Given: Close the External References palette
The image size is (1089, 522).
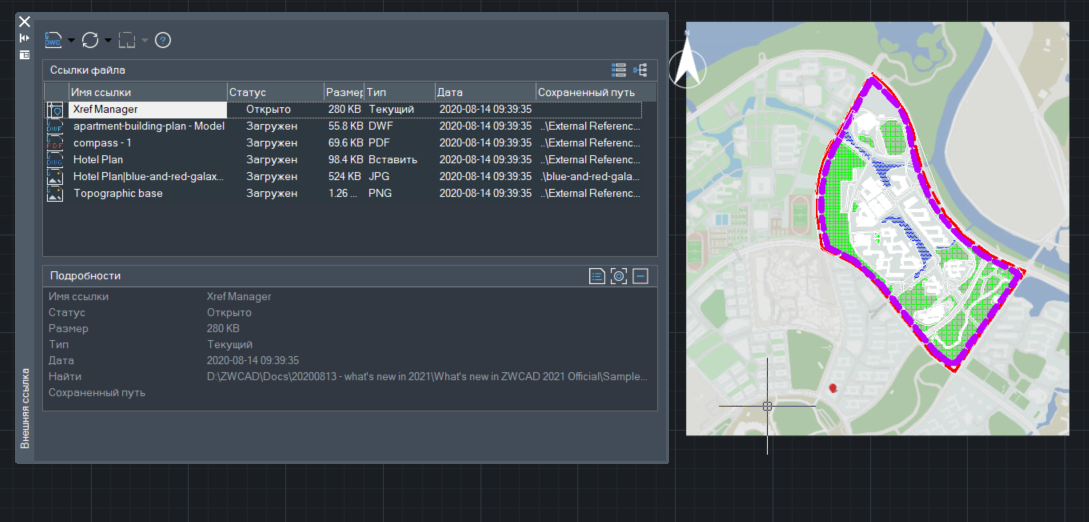Looking at the screenshot, I should 24,21.
